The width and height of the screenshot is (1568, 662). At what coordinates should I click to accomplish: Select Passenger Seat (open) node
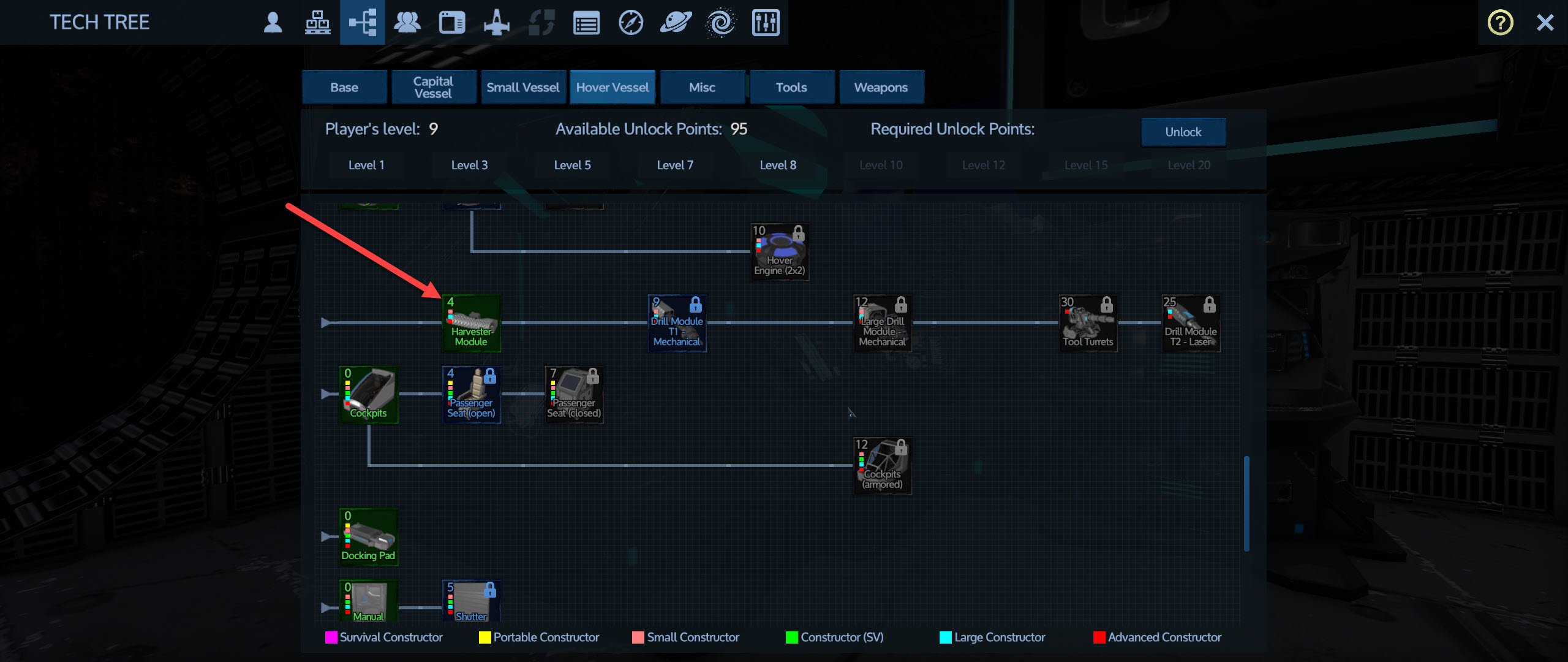point(472,395)
